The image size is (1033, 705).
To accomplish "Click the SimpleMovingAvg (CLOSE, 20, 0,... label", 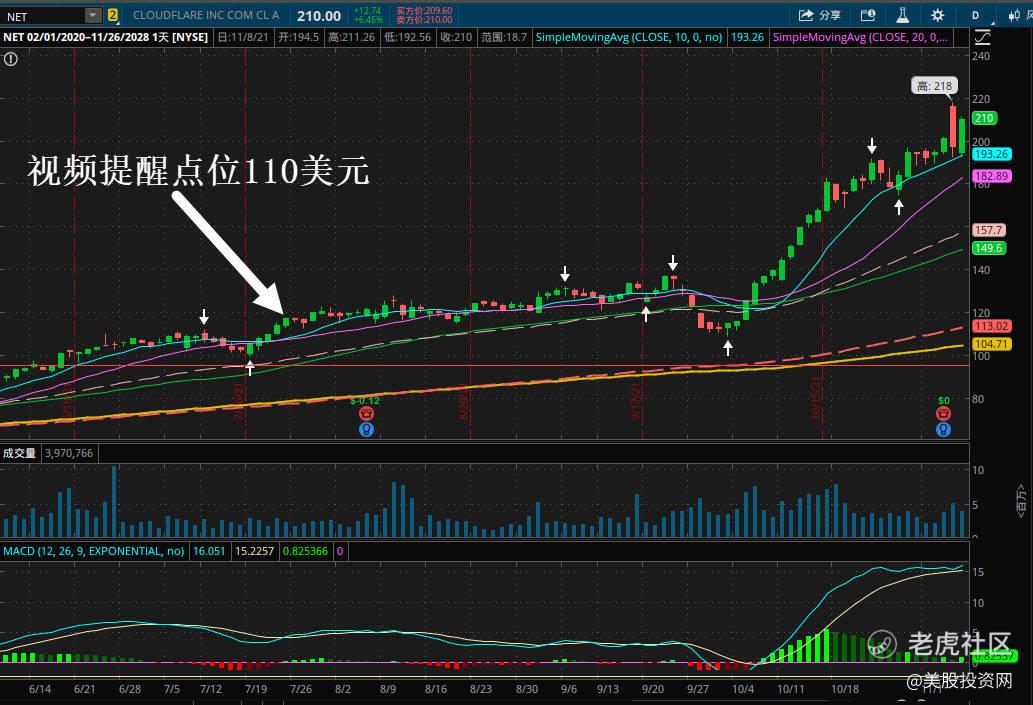I will (860, 37).
